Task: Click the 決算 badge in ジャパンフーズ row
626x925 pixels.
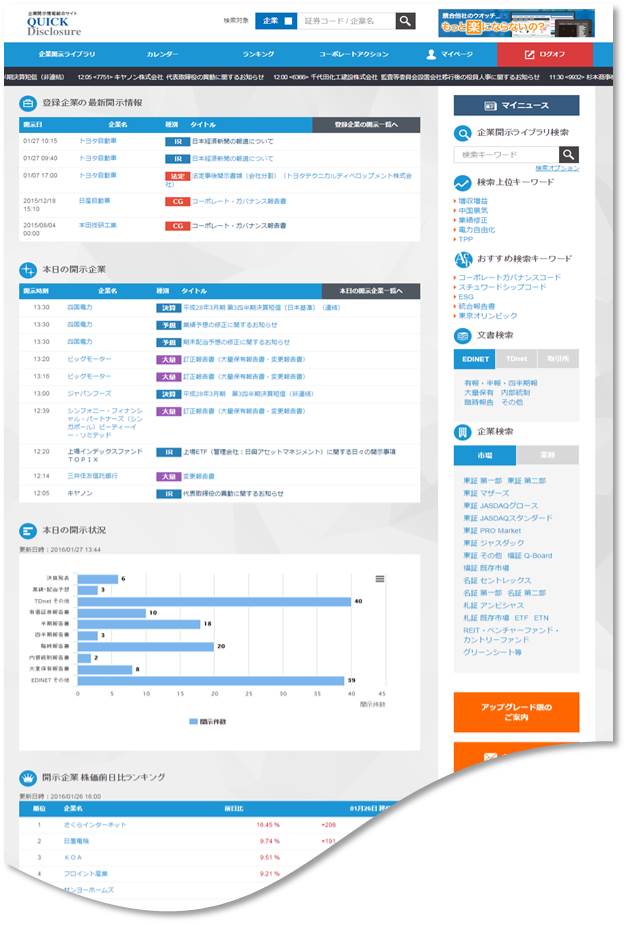Action: 169,394
